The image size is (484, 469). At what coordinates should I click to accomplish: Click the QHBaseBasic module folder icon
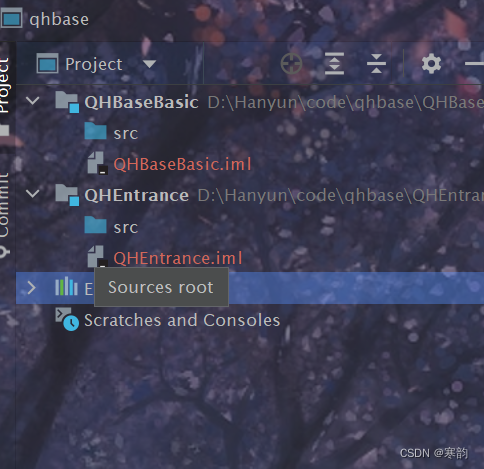[x=67, y=102]
